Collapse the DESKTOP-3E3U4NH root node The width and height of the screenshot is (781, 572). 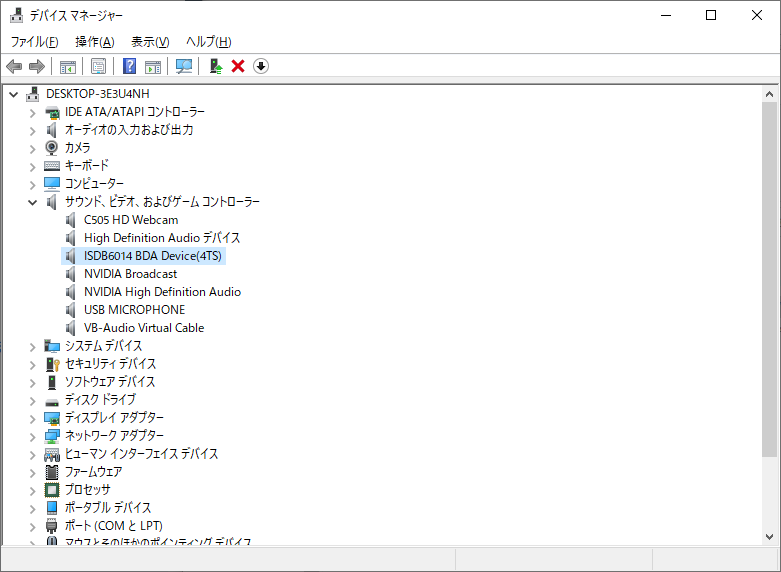tap(14, 94)
